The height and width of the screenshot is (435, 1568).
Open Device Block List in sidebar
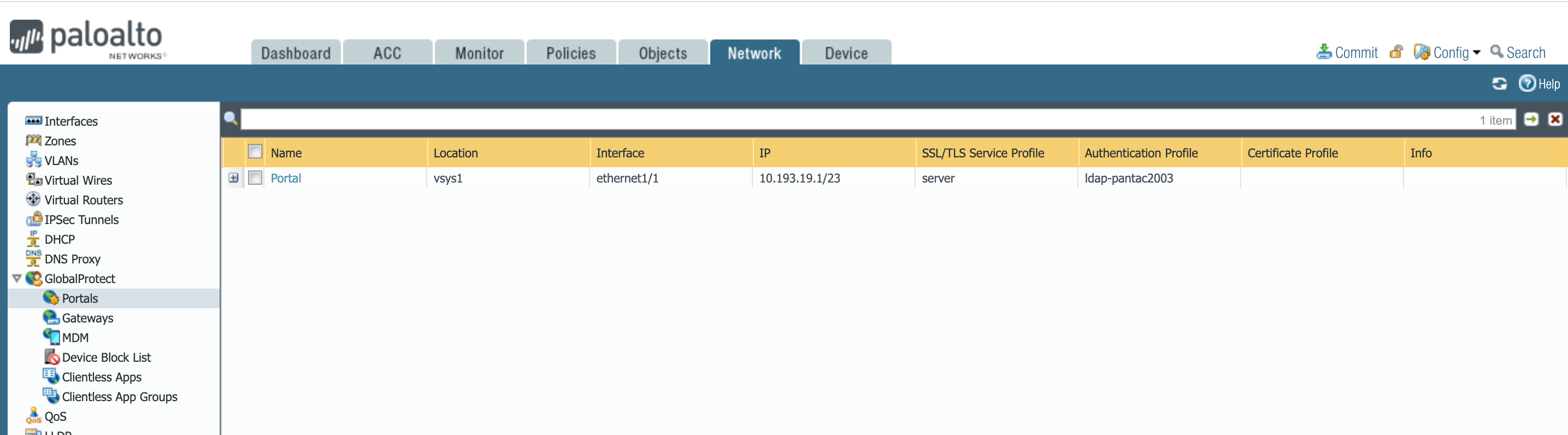[x=106, y=357]
